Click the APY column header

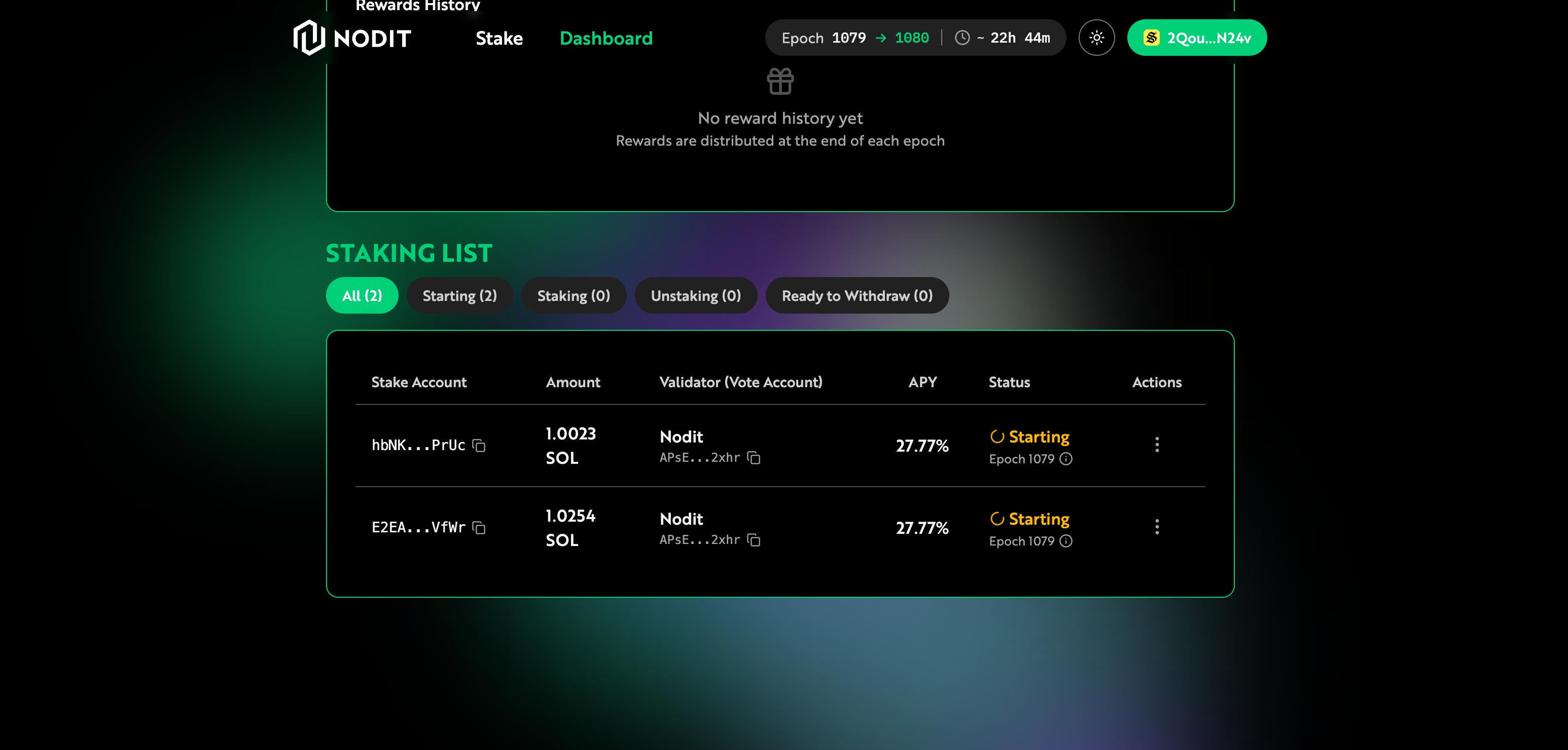(x=922, y=382)
